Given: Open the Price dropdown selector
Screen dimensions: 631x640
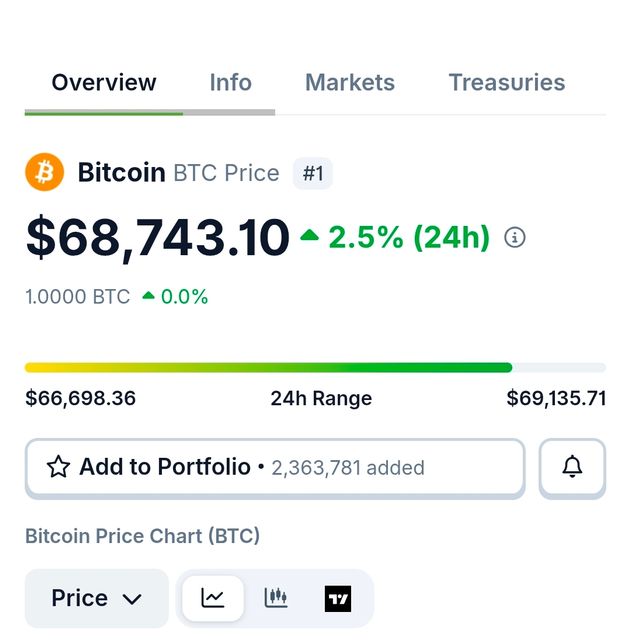Looking at the screenshot, I should tap(96, 598).
